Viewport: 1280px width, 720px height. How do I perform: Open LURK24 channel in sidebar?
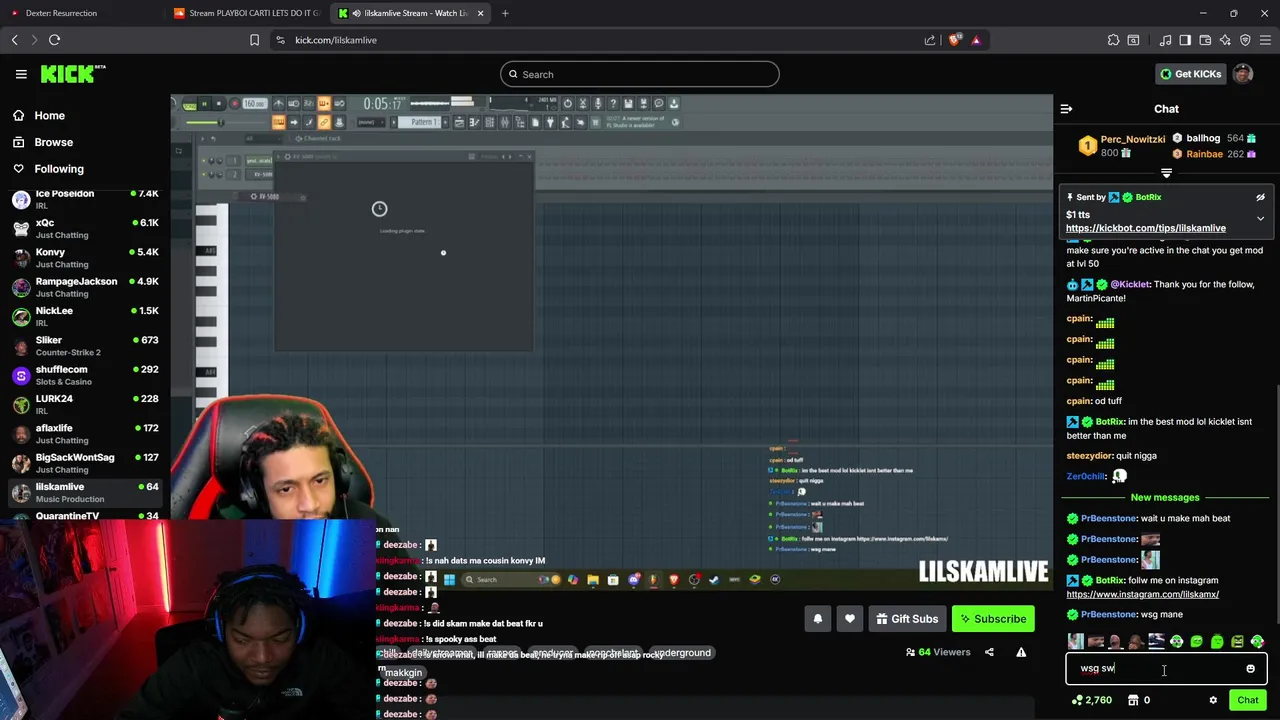[x=84, y=404]
